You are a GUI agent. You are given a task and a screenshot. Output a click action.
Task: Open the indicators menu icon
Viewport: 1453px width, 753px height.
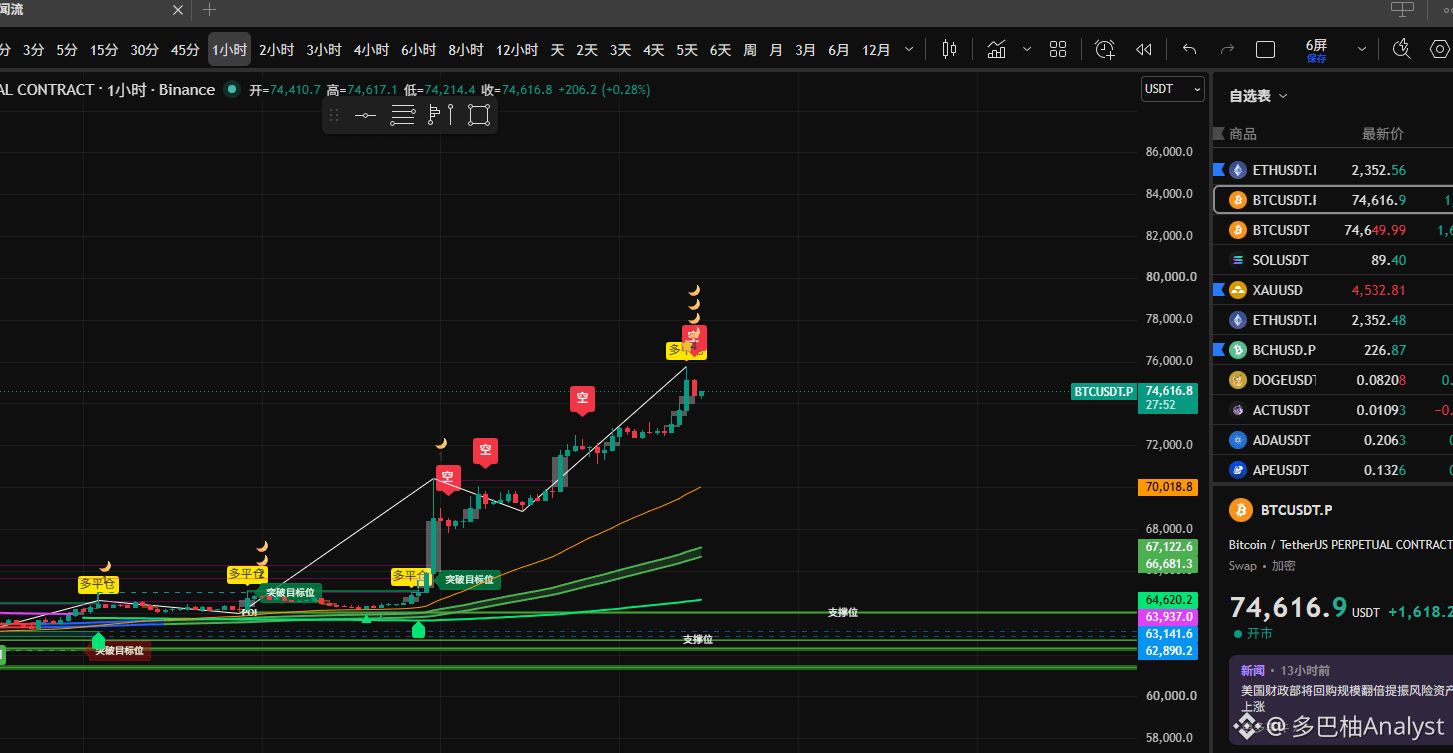(996, 49)
